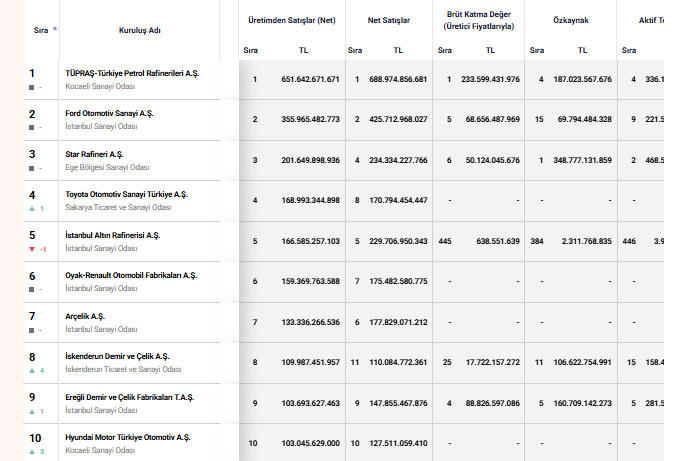Open Toyota Otomotiv Sanayi Türkiye A.Ş. entry

(127, 194)
